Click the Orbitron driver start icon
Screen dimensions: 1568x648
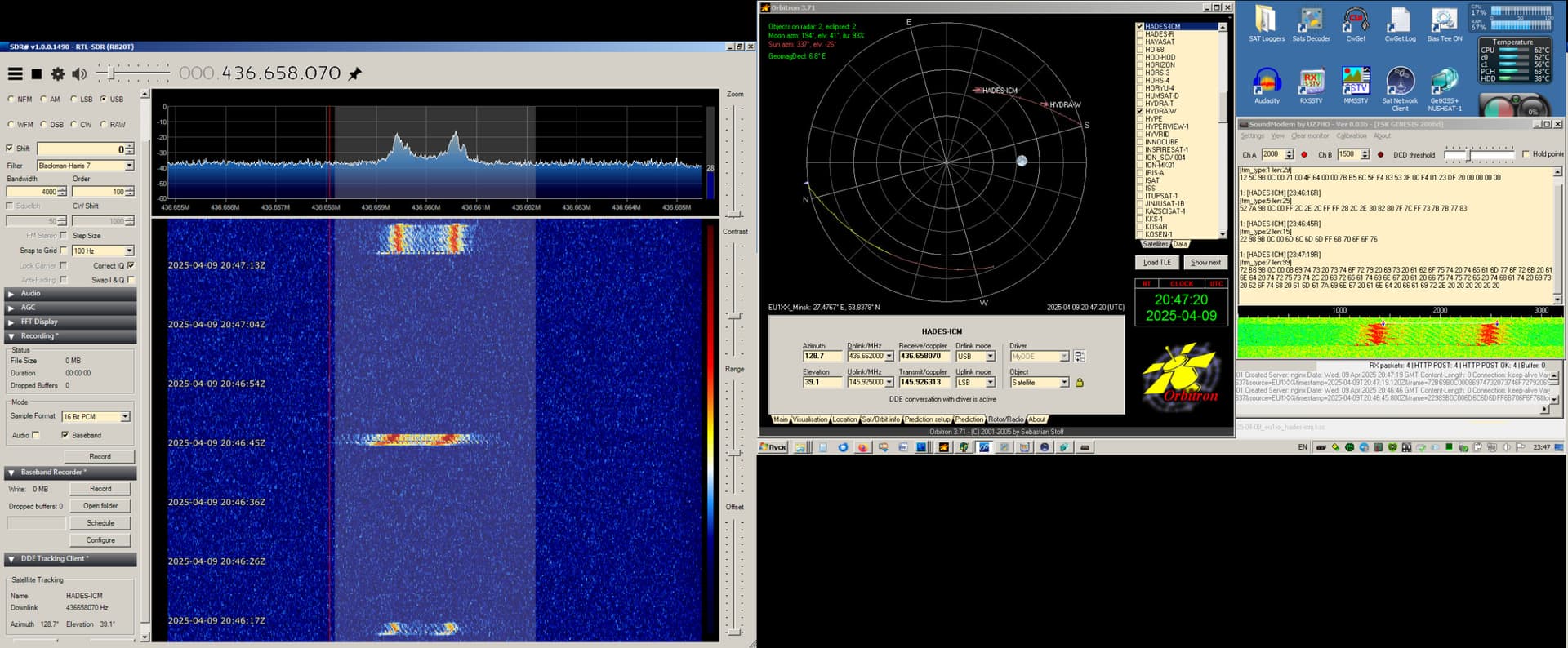(1080, 357)
